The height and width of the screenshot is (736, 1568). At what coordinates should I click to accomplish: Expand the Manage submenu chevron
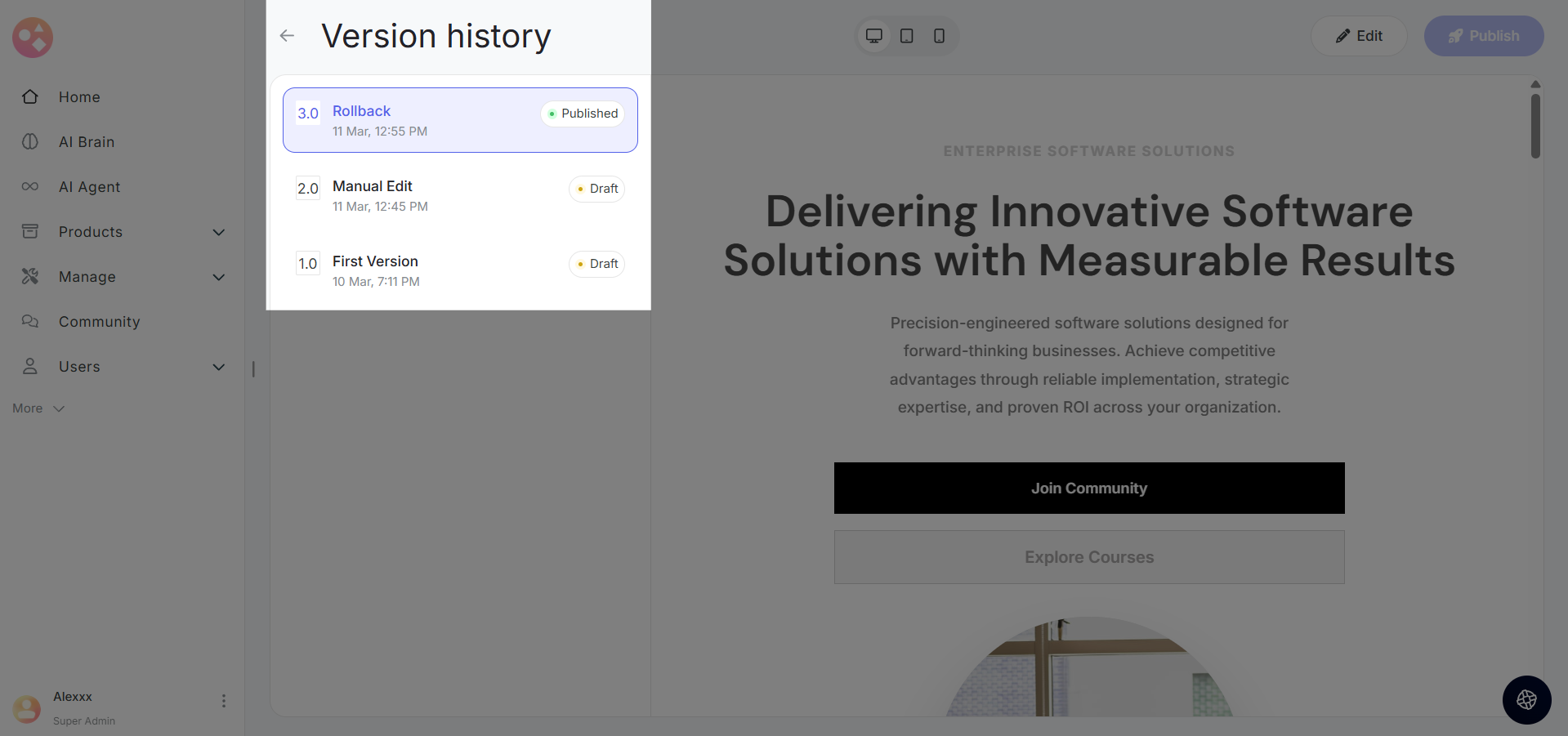click(219, 277)
